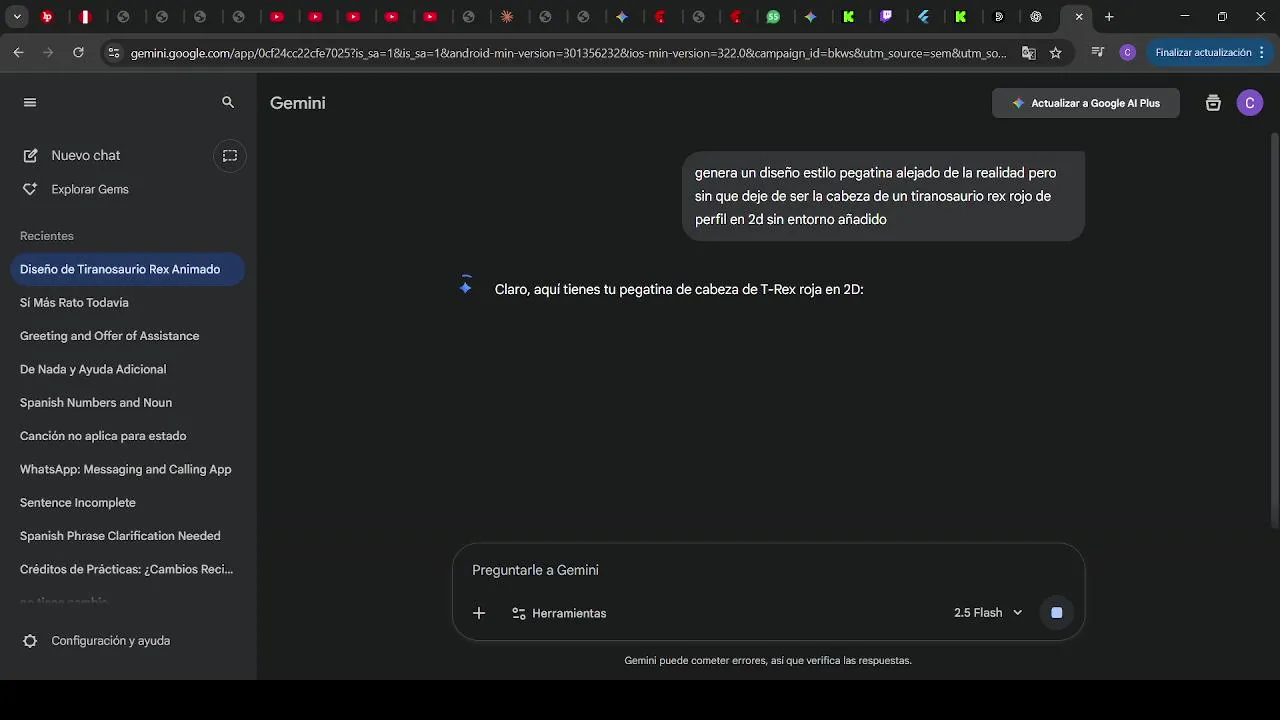The width and height of the screenshot is (1280, 720).
Task: Open the 'Sentence Incomplete' chat
Action: click(x=127, y=502)
